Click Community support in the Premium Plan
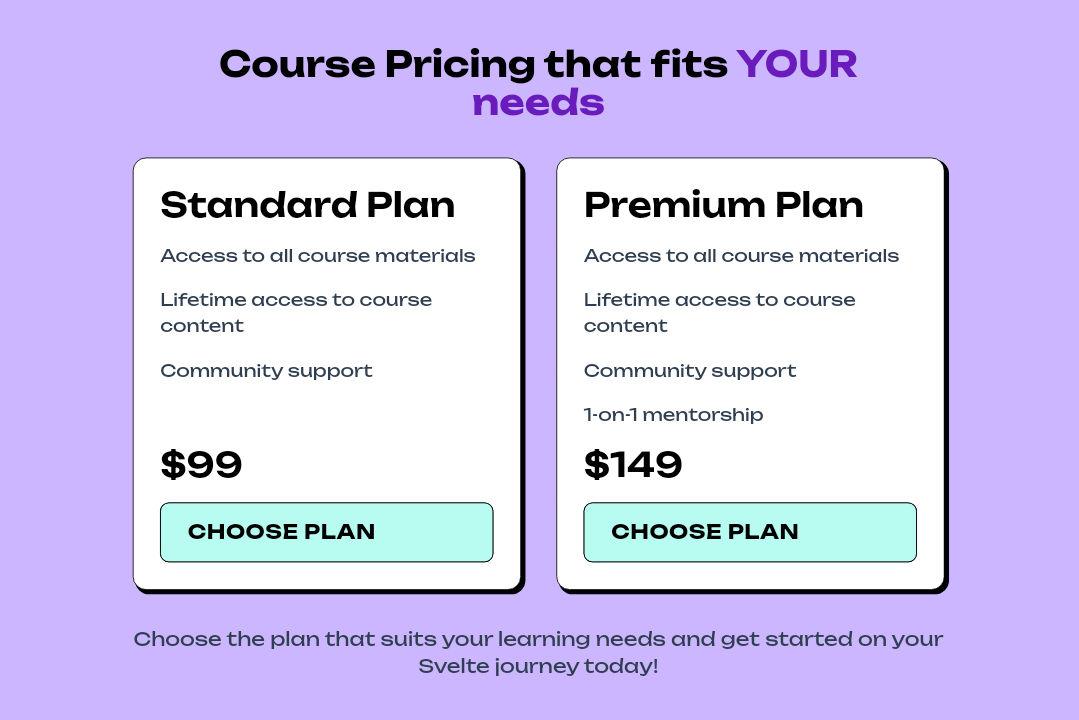1079x720 pixels. point(690,371)
